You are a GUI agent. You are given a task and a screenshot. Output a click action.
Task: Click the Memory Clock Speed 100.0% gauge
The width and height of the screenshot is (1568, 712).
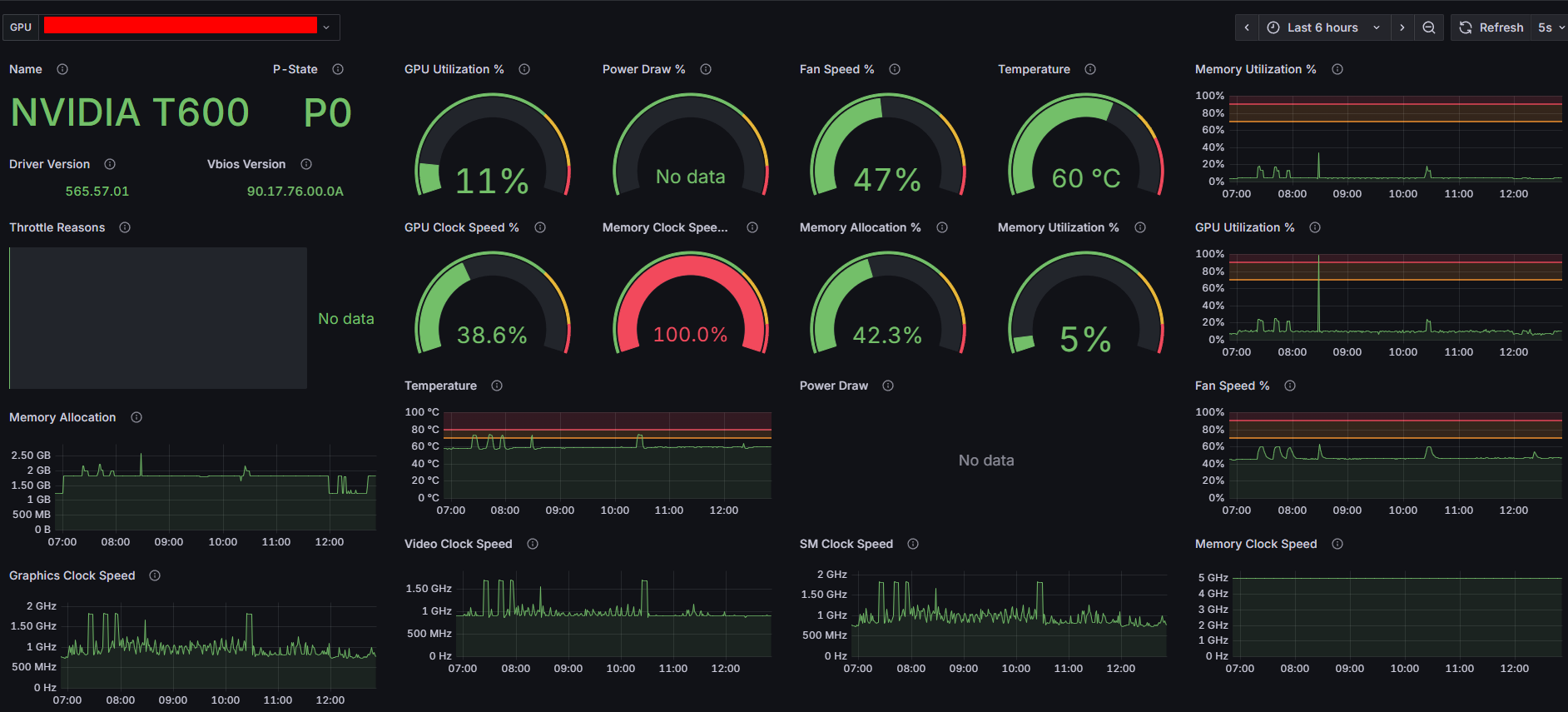690,308
